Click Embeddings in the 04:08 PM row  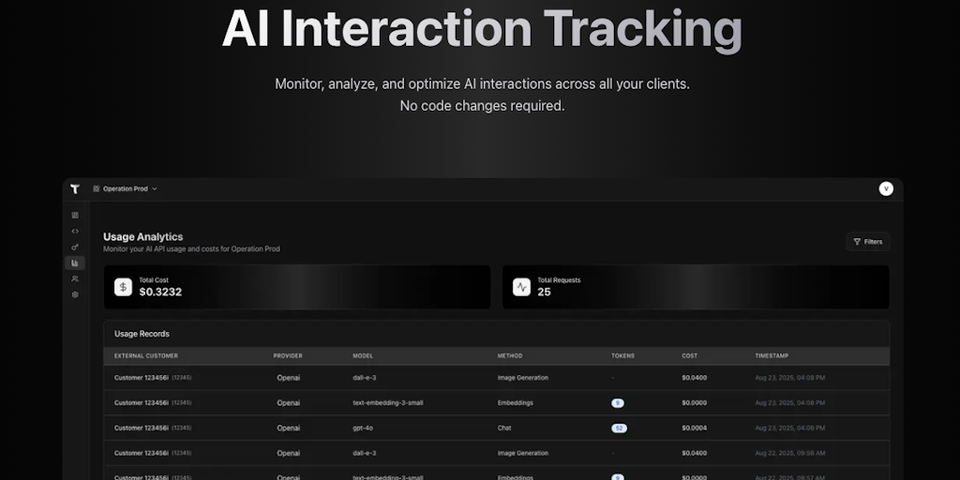(x=515, y=403)
